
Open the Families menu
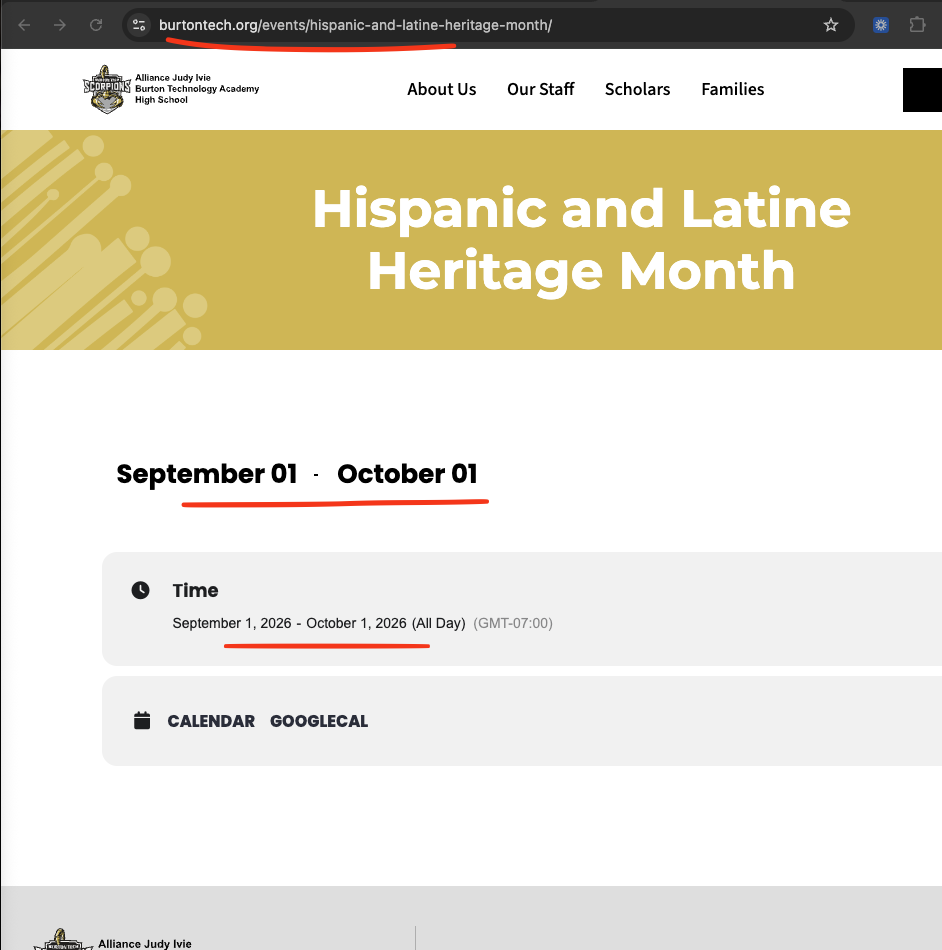click(x=732, y=89)
